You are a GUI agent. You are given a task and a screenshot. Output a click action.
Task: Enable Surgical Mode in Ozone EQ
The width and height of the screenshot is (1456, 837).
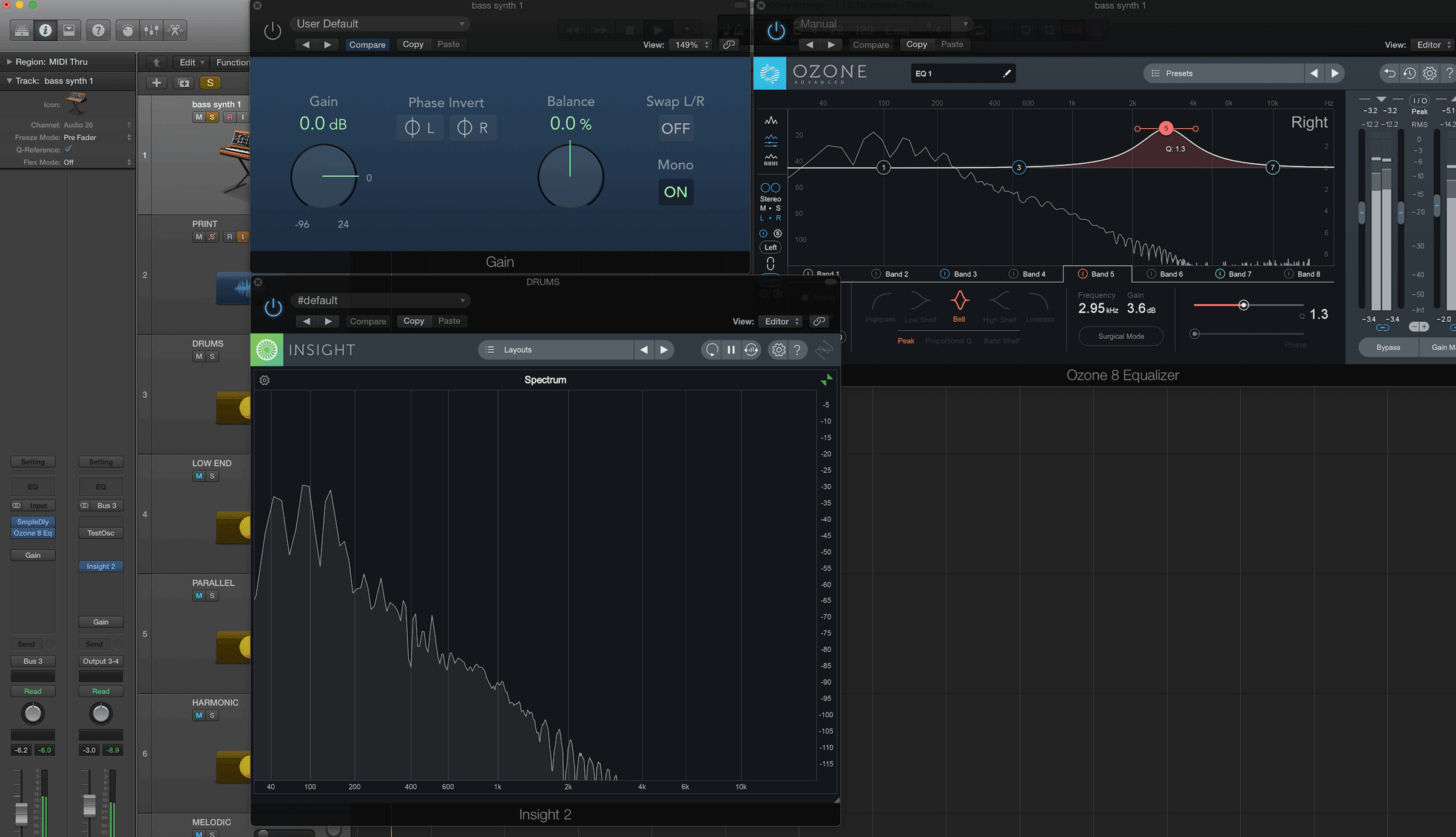coord(1121,336)
